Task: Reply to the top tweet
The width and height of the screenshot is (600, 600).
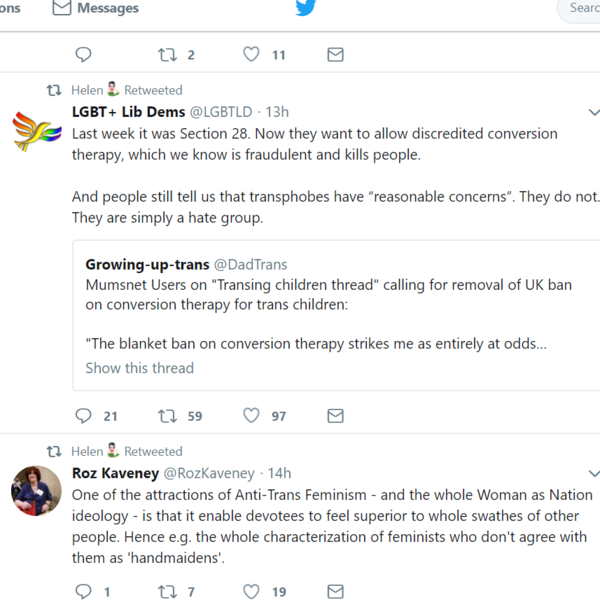Action: pos(84,55)
